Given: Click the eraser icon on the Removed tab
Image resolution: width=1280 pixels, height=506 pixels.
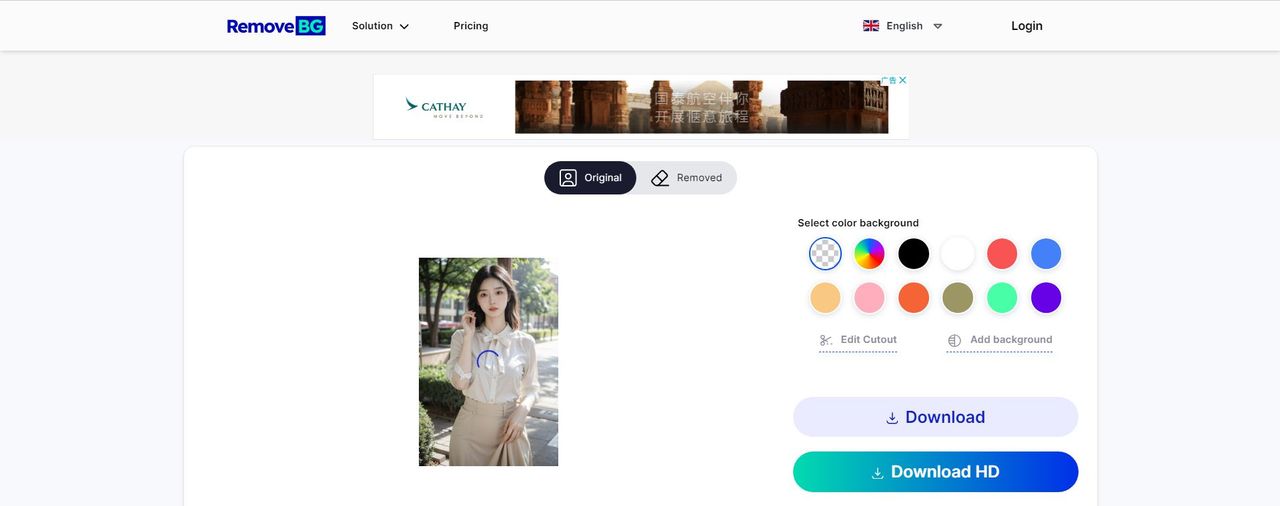Looking at the screenshot, I should 660,178.
